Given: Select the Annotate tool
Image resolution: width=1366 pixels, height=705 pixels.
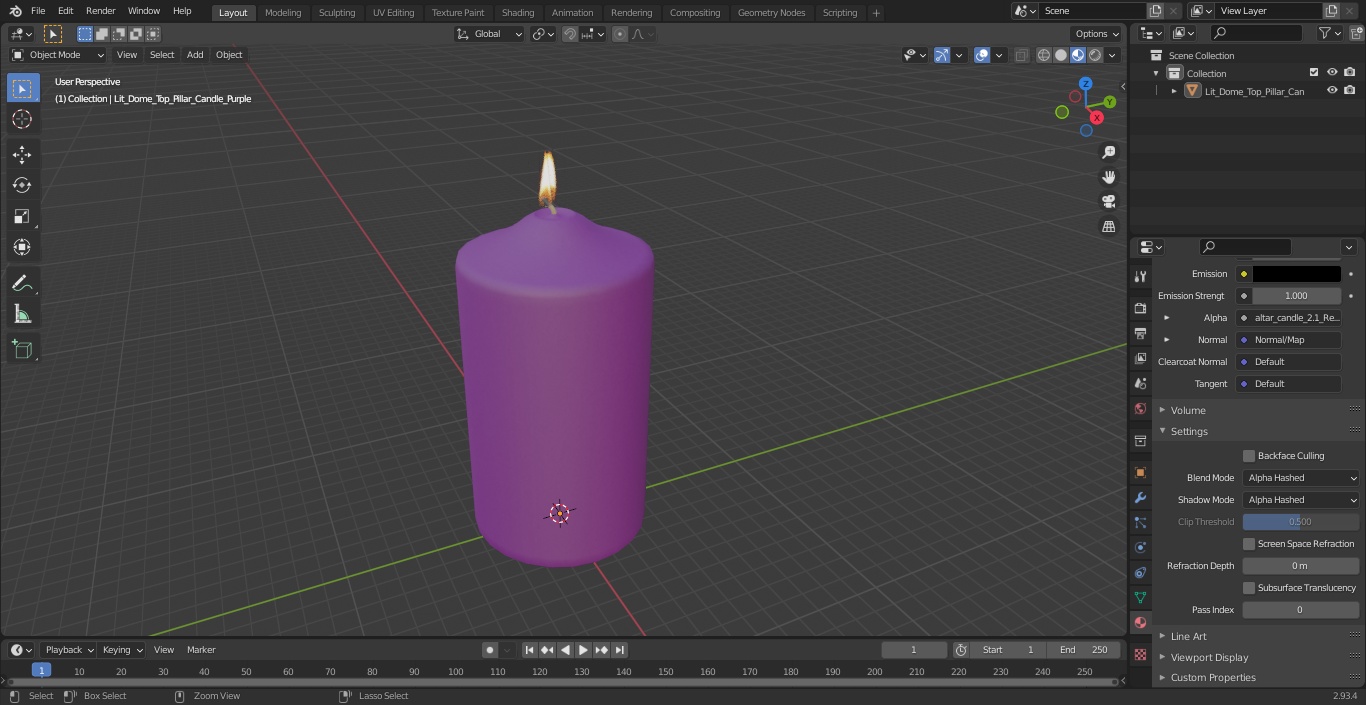Looking at the screenshot, I should pyautogui.click(x=22, y=283).
